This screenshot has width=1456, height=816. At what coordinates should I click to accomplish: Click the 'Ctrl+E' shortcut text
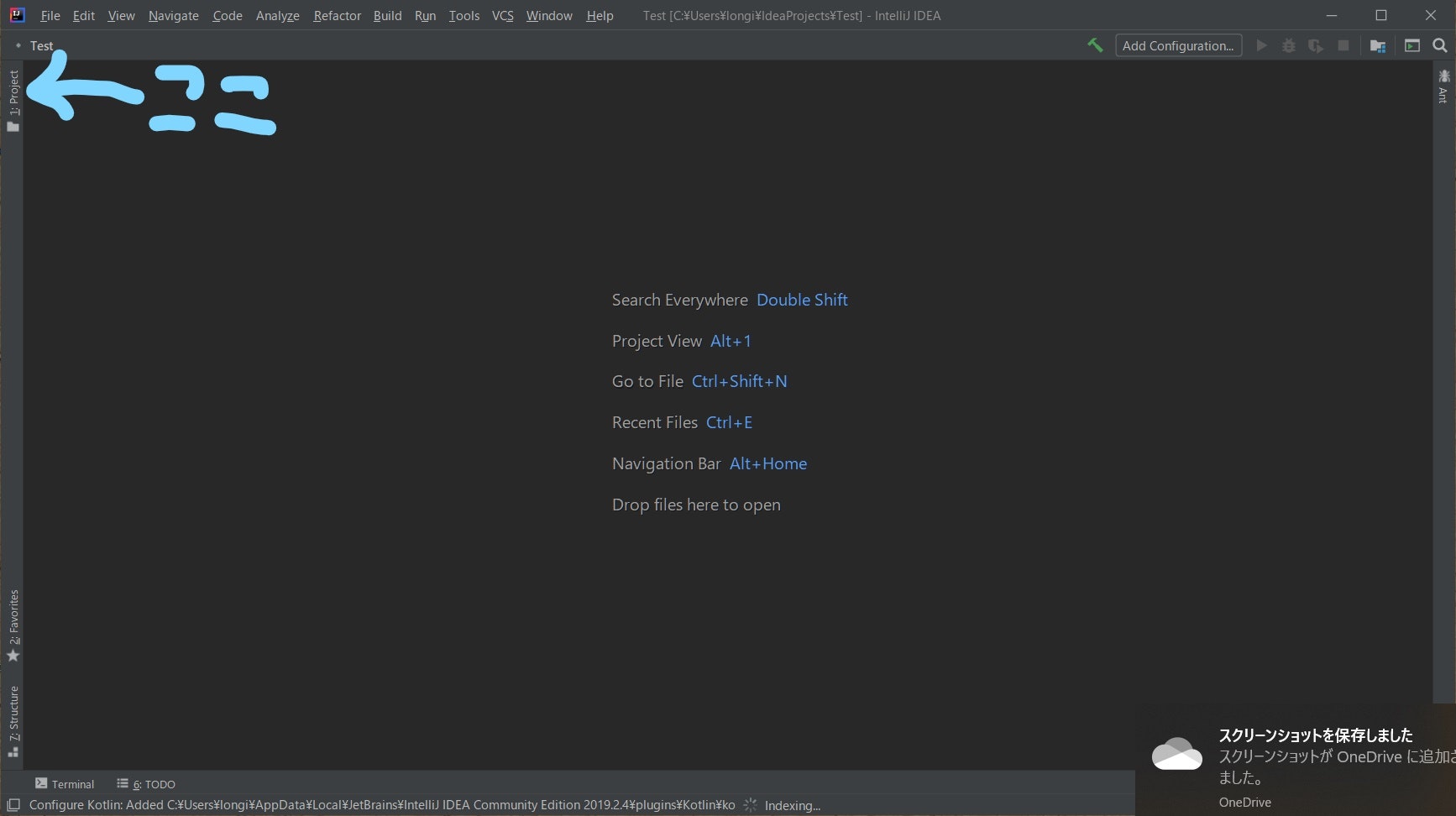[729, 422]
